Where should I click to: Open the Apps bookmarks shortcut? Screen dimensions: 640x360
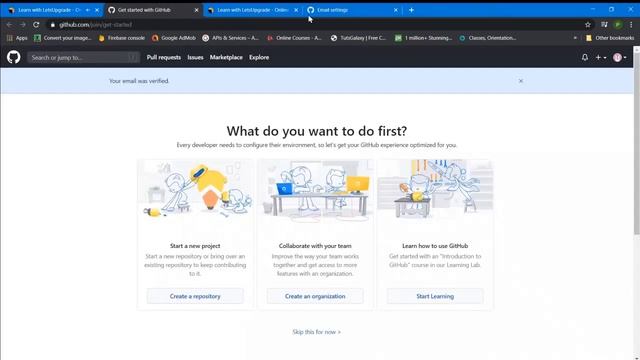17,38
